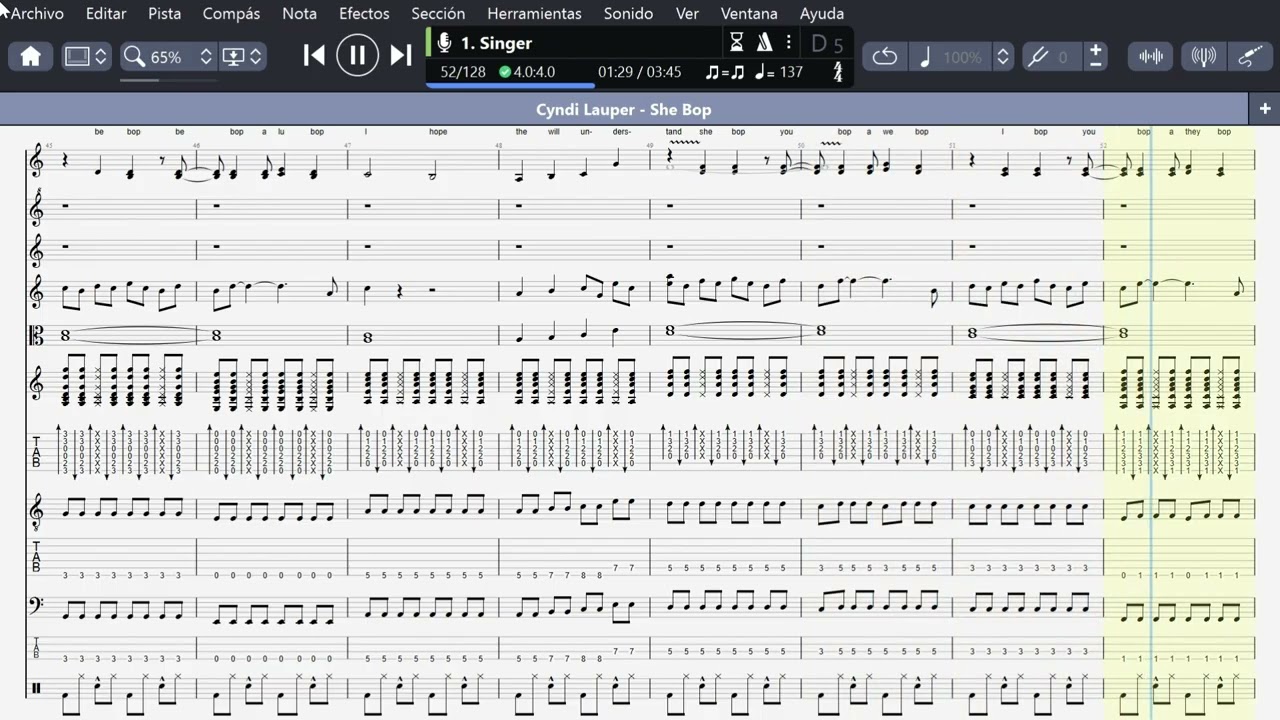Open the Sonido menu
This screenshot has height=720, width=1280.
(x=628, y=14)
